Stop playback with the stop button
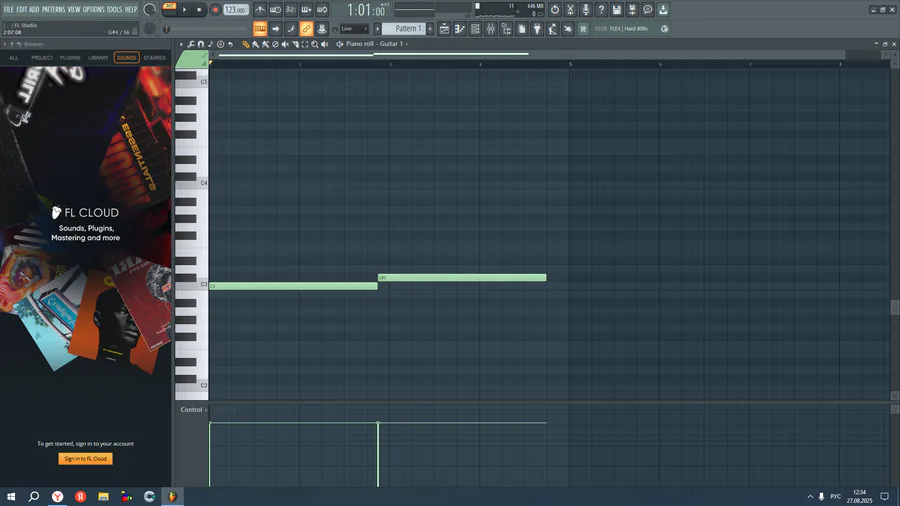This screenshot has width=900, height=506. 199,10
